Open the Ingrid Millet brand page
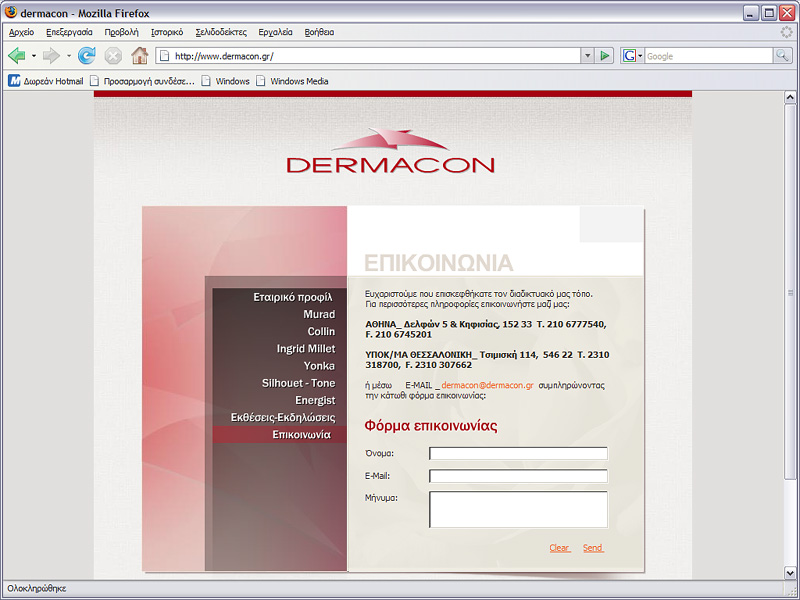Screen dimensions: 800x600 point(306,349)
